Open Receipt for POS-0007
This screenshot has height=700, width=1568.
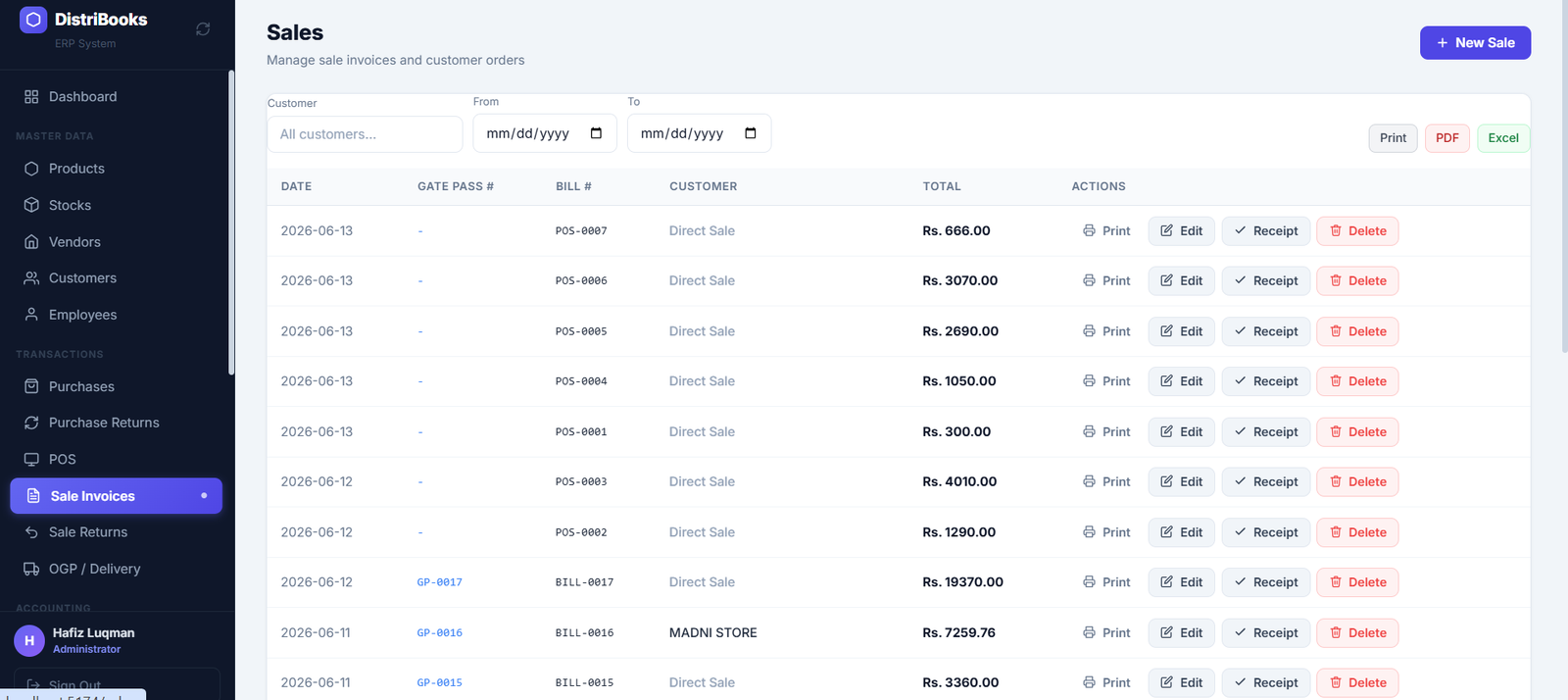[x=1265, y=231]
